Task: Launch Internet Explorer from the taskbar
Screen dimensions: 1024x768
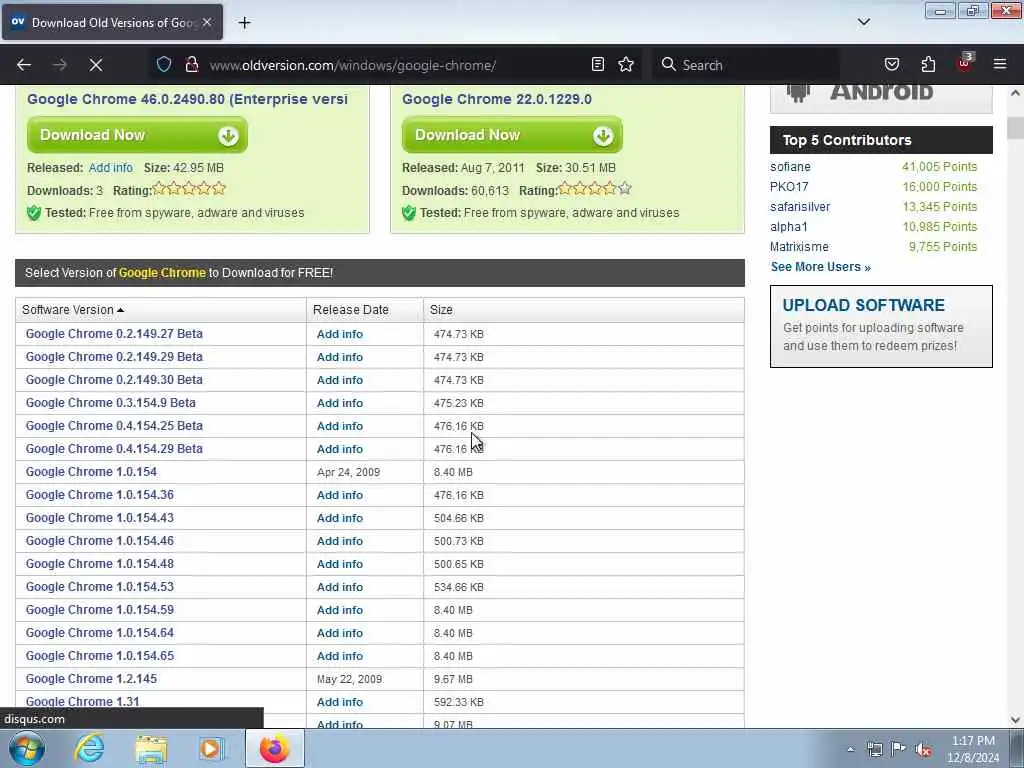Action: tap(89, 749)
